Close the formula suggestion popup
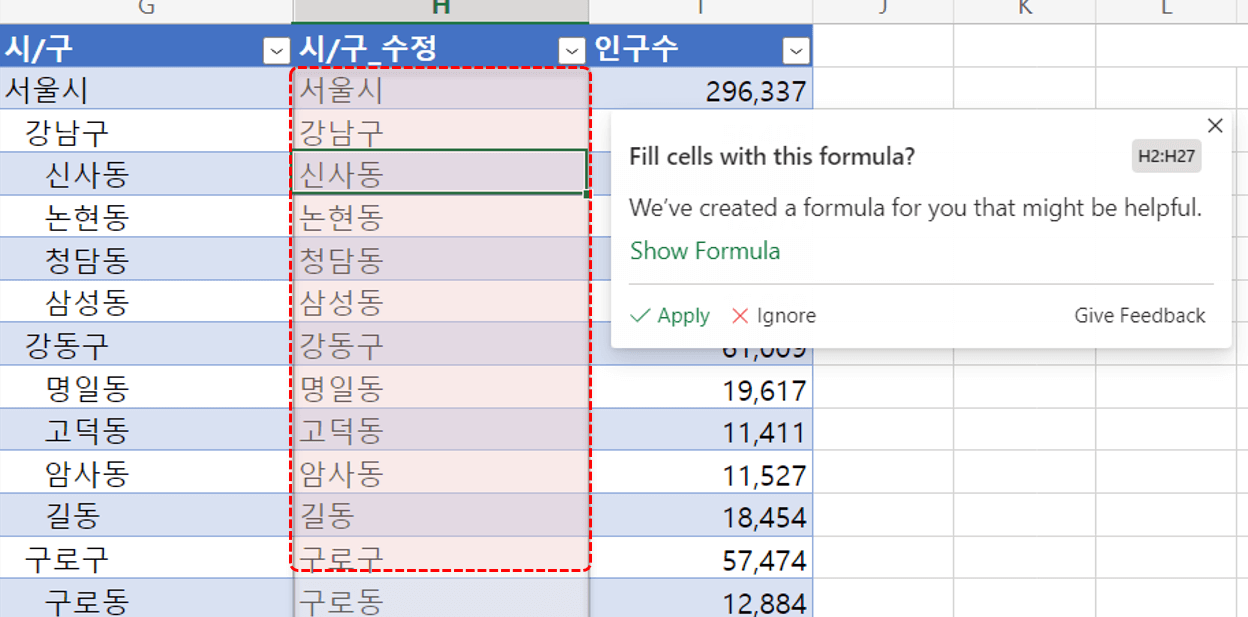The image size is (1248, 617). click(x=1215, y=126)
